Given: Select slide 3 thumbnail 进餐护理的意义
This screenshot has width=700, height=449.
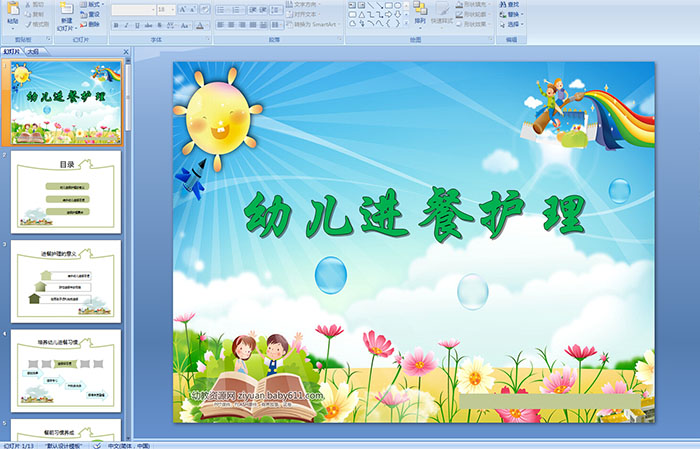Looking at the screenshot, I should click(66, 282).
